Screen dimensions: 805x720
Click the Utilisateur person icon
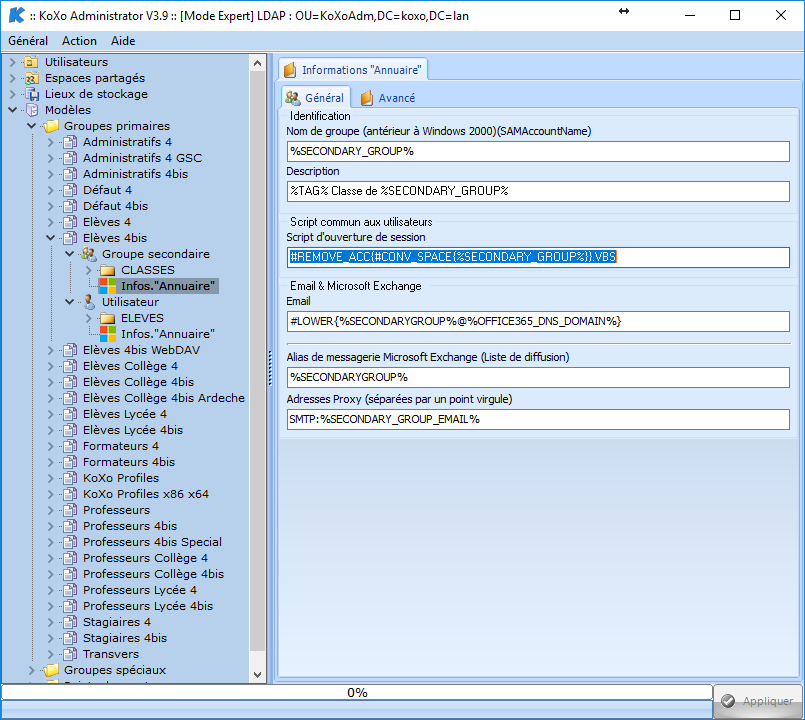coord(89,302)
